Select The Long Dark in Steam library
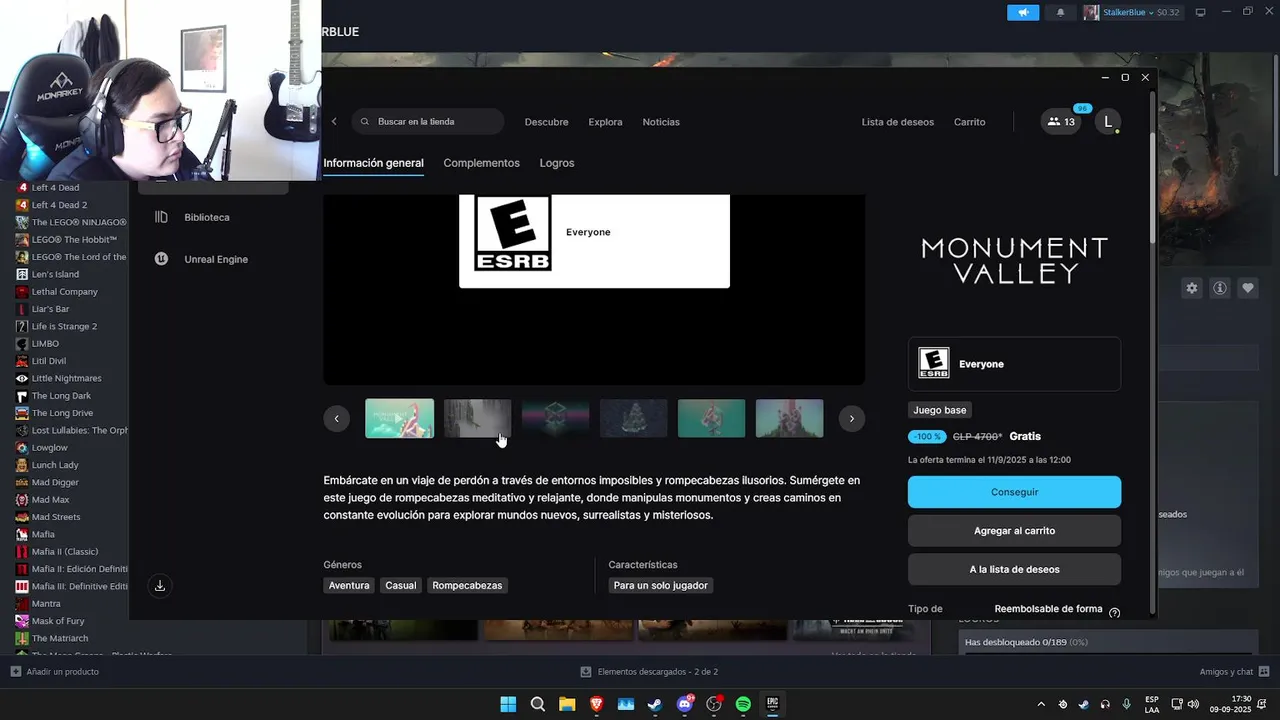The image size is (1280, 720). coord(61,396)
